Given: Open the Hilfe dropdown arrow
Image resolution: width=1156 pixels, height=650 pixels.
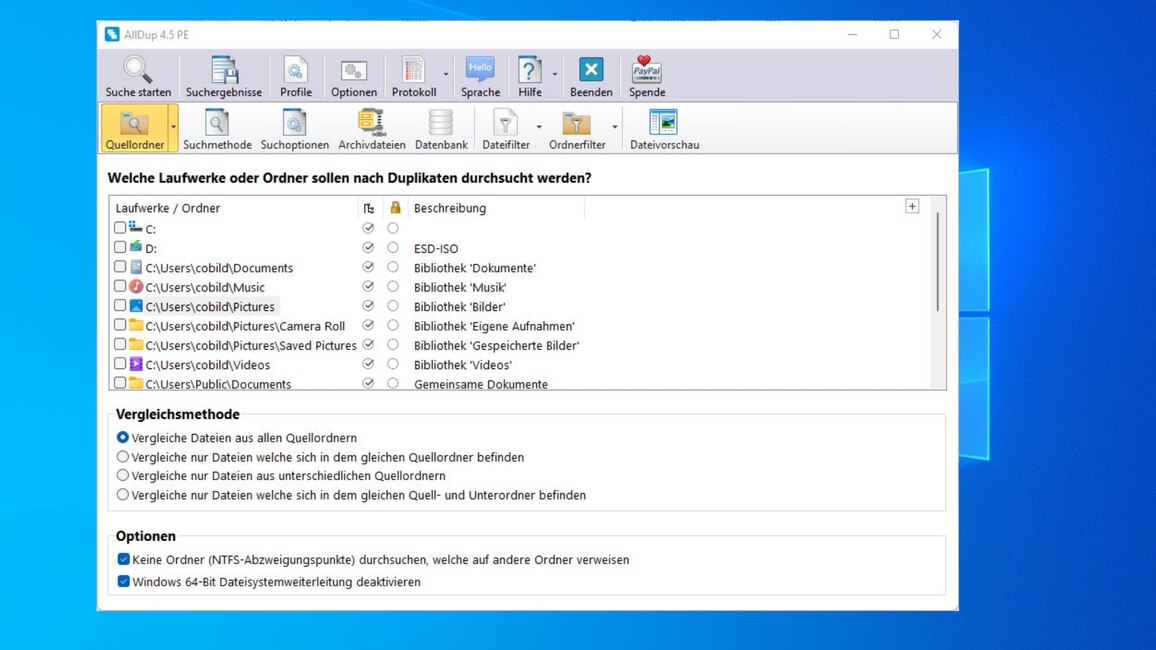Looking at the screenshot, I should point(555,74).
